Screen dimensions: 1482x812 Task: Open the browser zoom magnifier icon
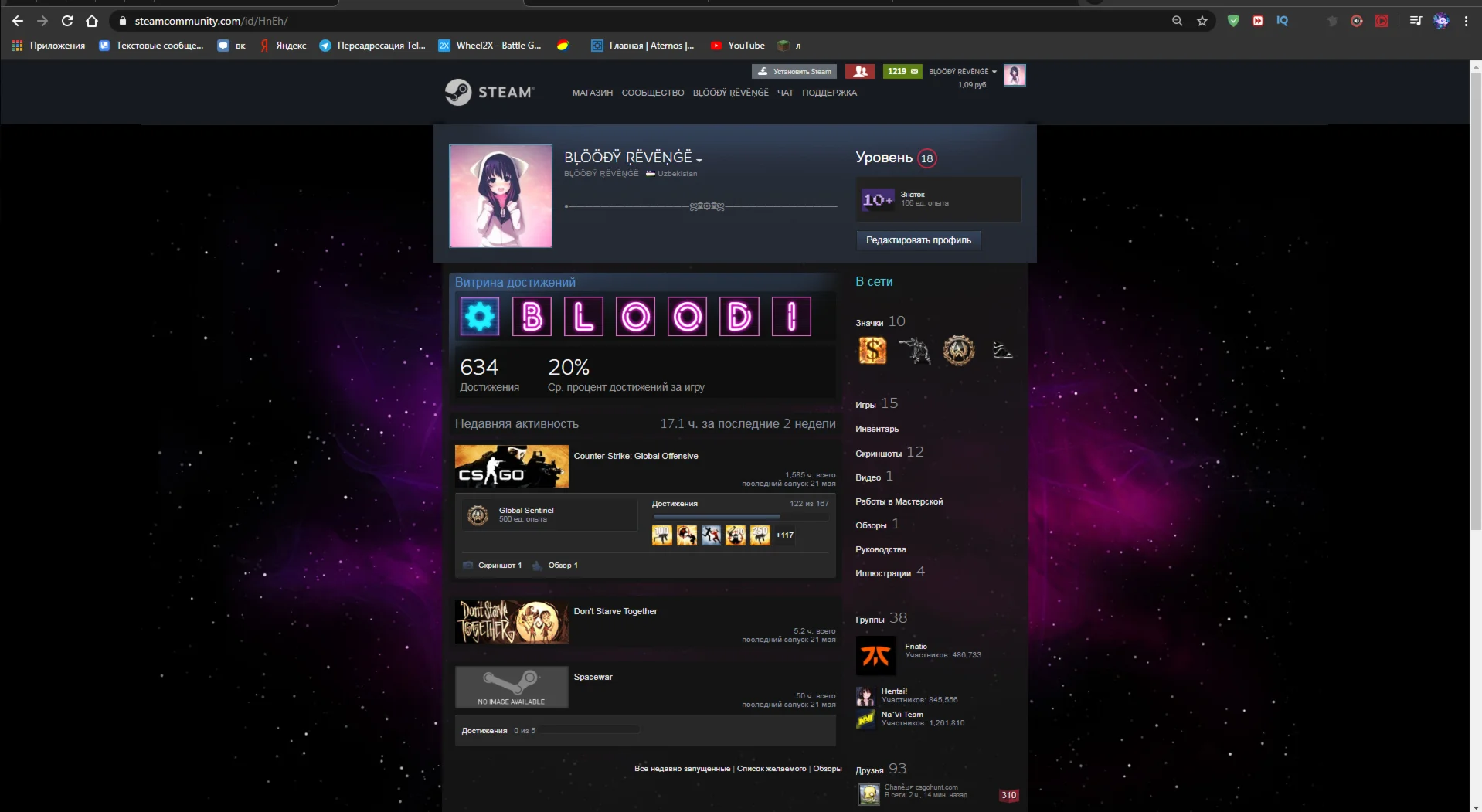[x=1178, y=21]
